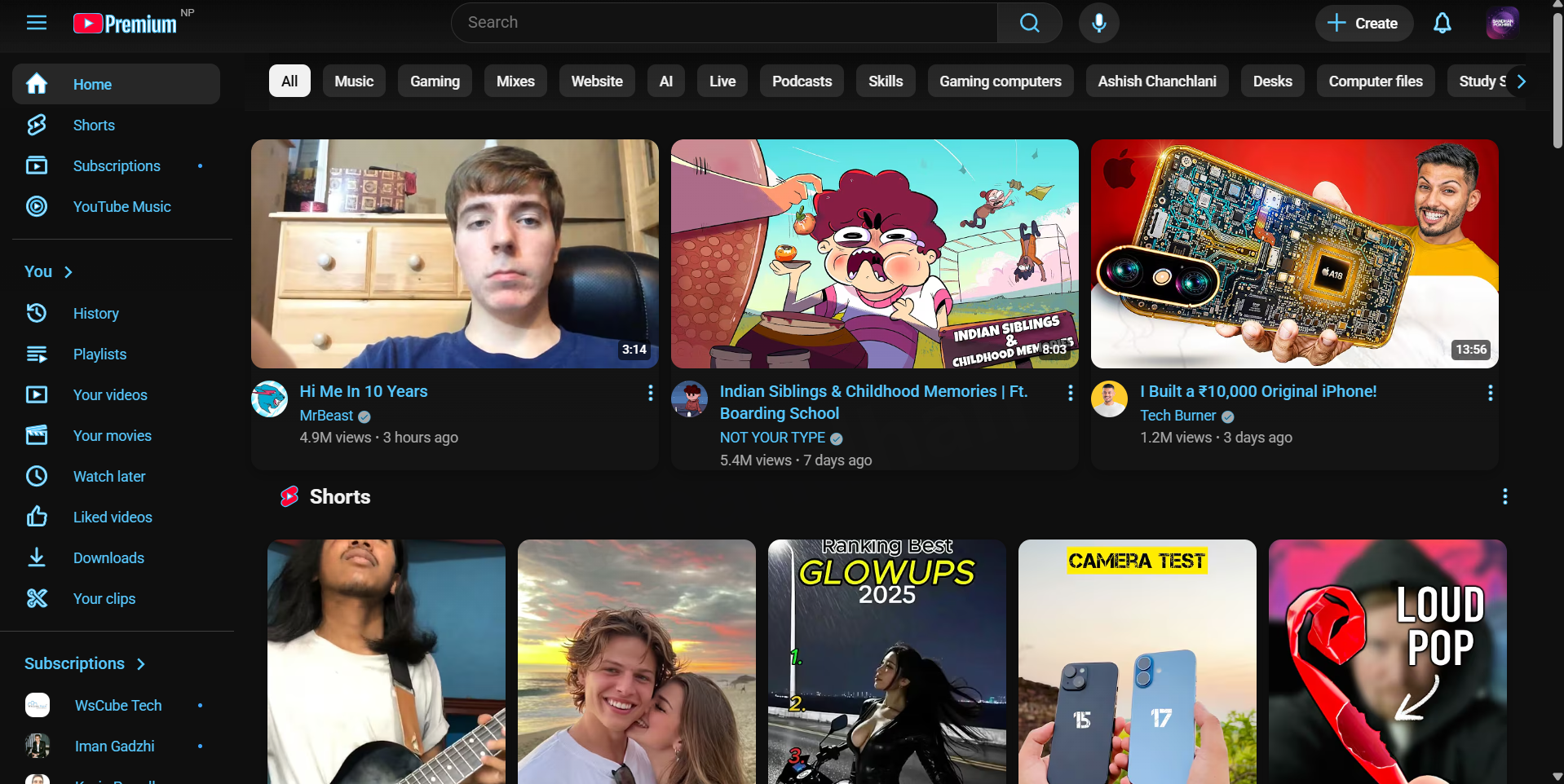
Task: Click the Create button
Action: (x=1363, y=23)
